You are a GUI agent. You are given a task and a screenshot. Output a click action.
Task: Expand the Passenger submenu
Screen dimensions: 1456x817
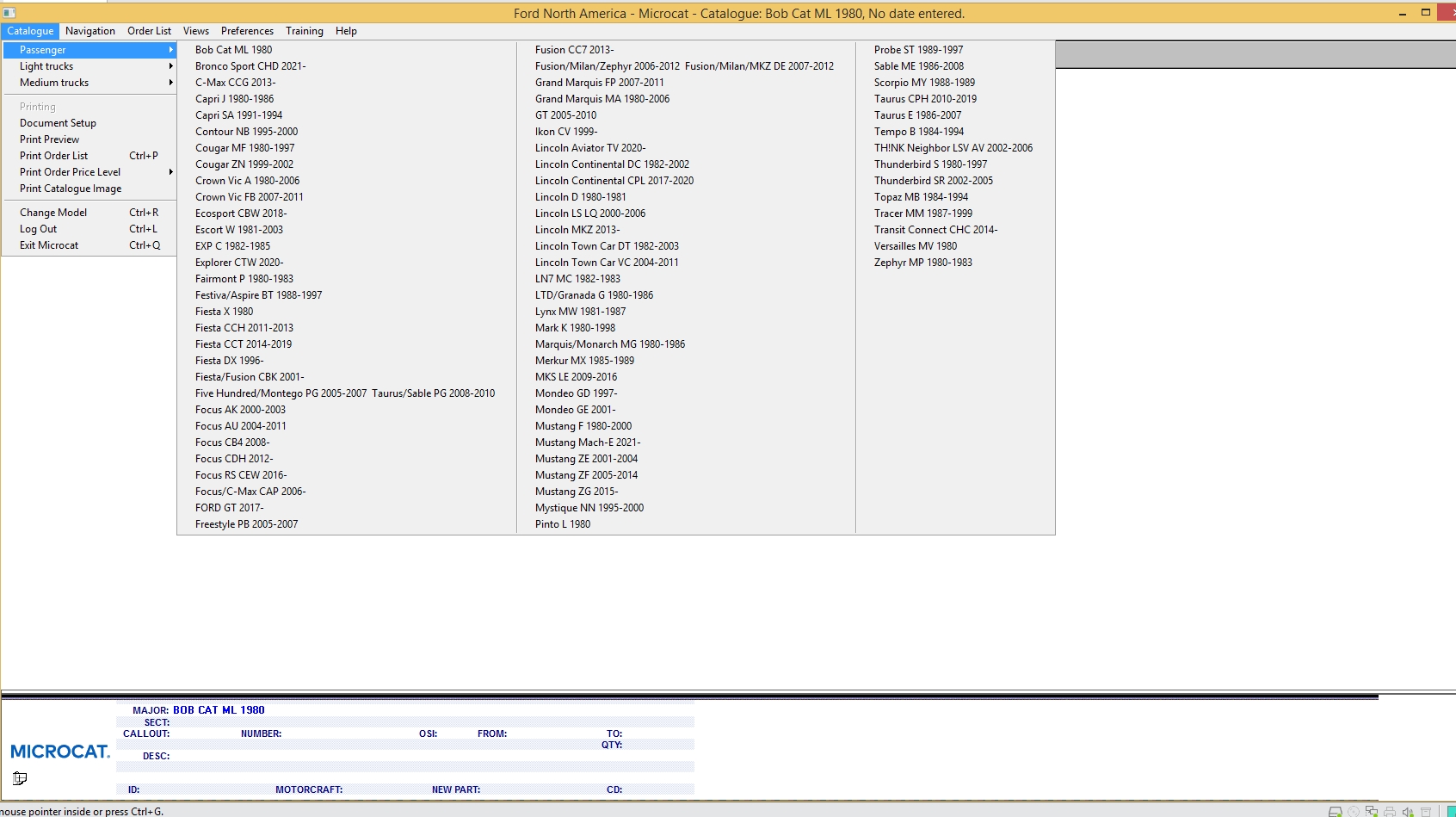coord(89,50)
